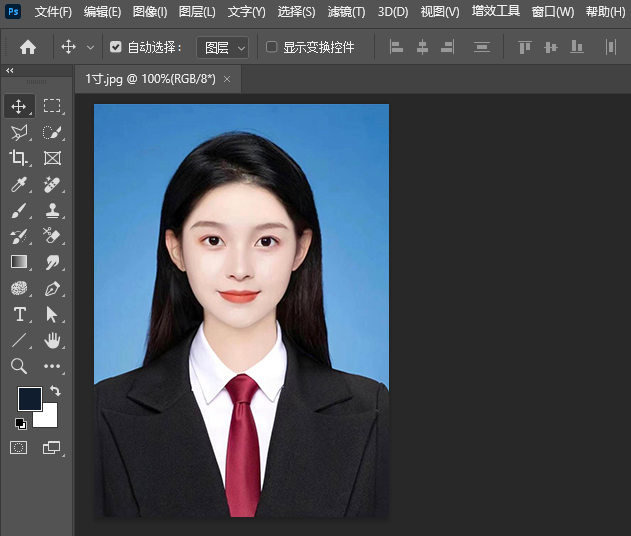This screenshot has height=536, width=631.
Task: Align top edges
Action: pos(525,47)
